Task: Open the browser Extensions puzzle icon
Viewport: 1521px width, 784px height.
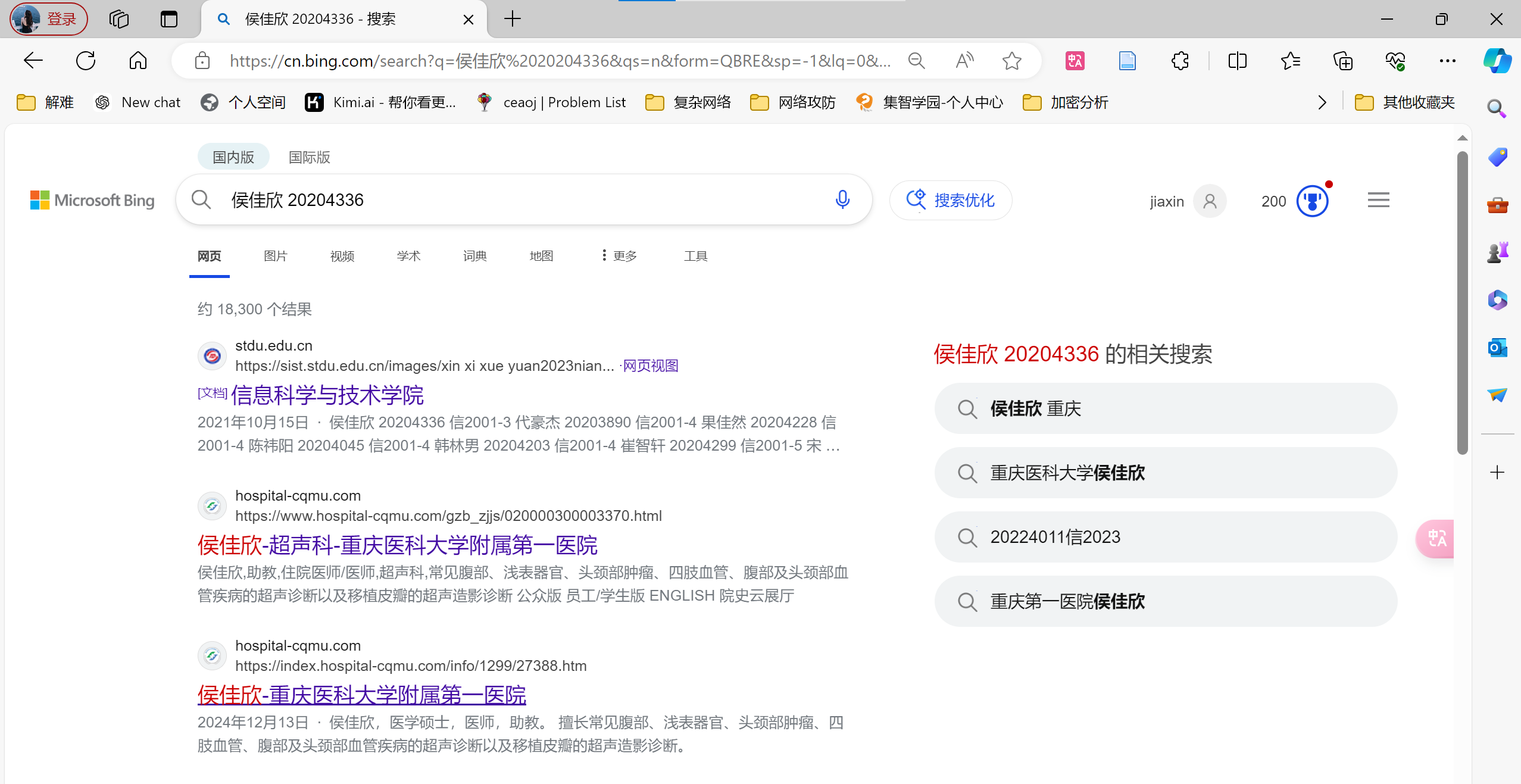Action: (1180, 61)
